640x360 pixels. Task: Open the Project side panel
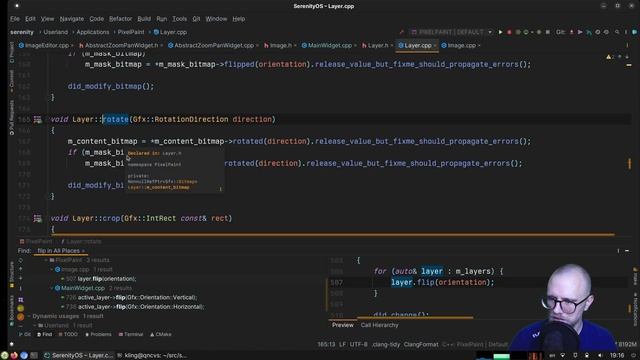[x=11, y=52]
